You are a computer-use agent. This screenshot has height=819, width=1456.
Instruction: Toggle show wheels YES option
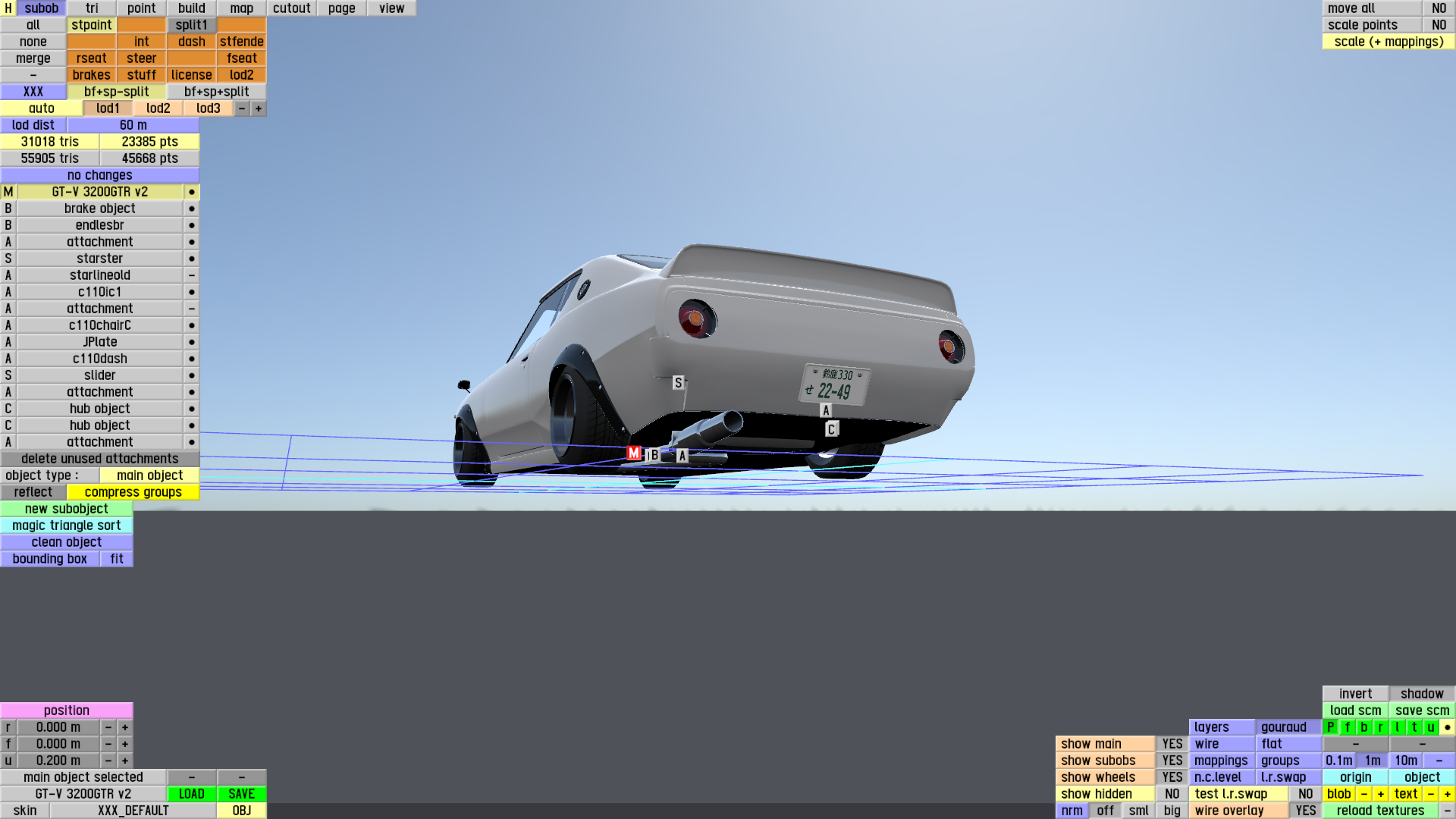(x=1172, y=777)
